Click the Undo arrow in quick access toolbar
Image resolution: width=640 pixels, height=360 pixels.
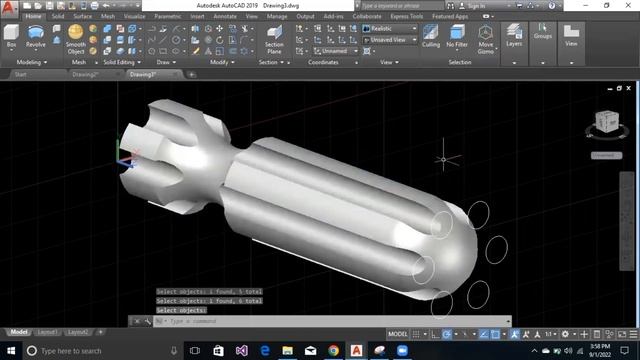(106, 6)
